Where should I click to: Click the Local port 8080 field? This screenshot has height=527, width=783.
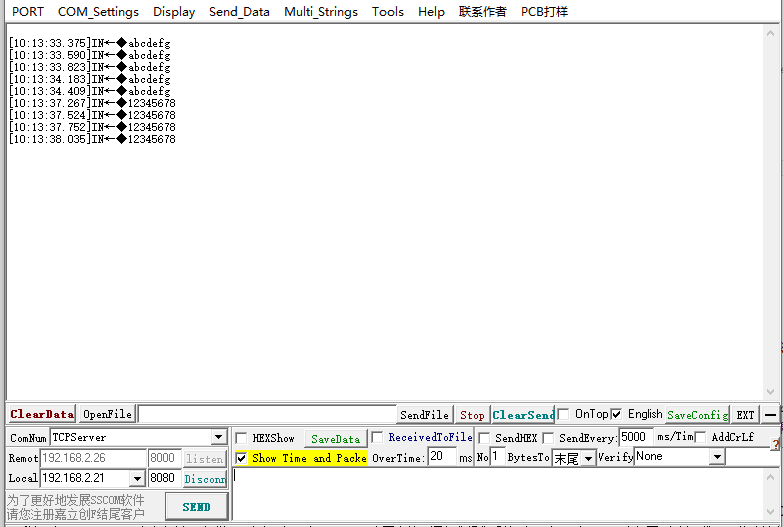point(164,479)
